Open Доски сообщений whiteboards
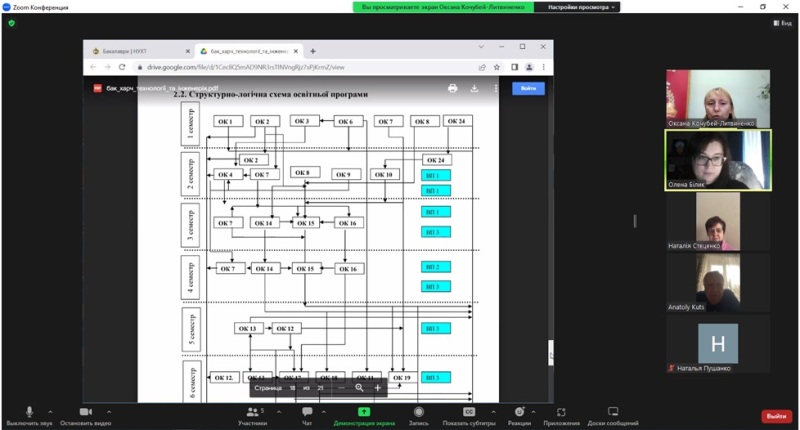Screen dimensions: 800x430 click(614, 415)
